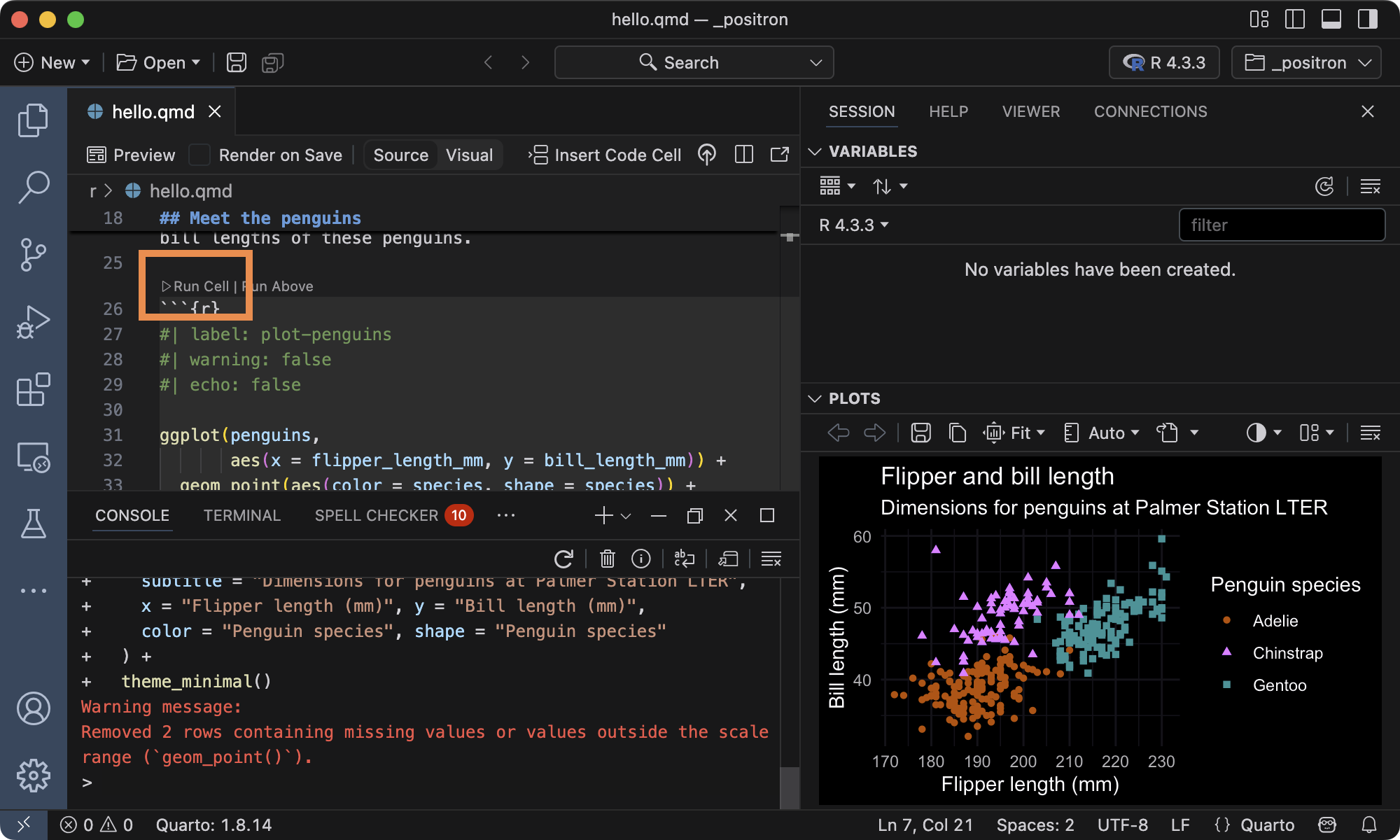Split the editor with the split icon
Screen dimensions: 1400x840
[744, 155]
